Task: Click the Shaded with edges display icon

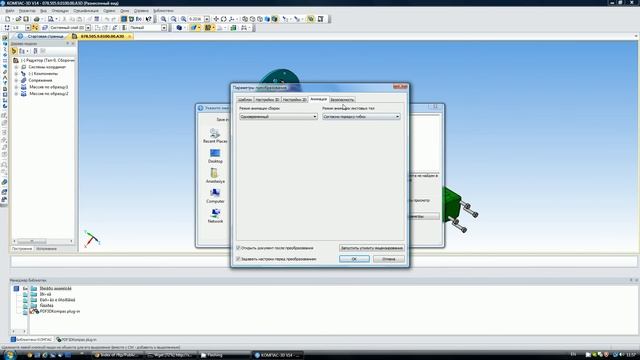Action: 275,19
